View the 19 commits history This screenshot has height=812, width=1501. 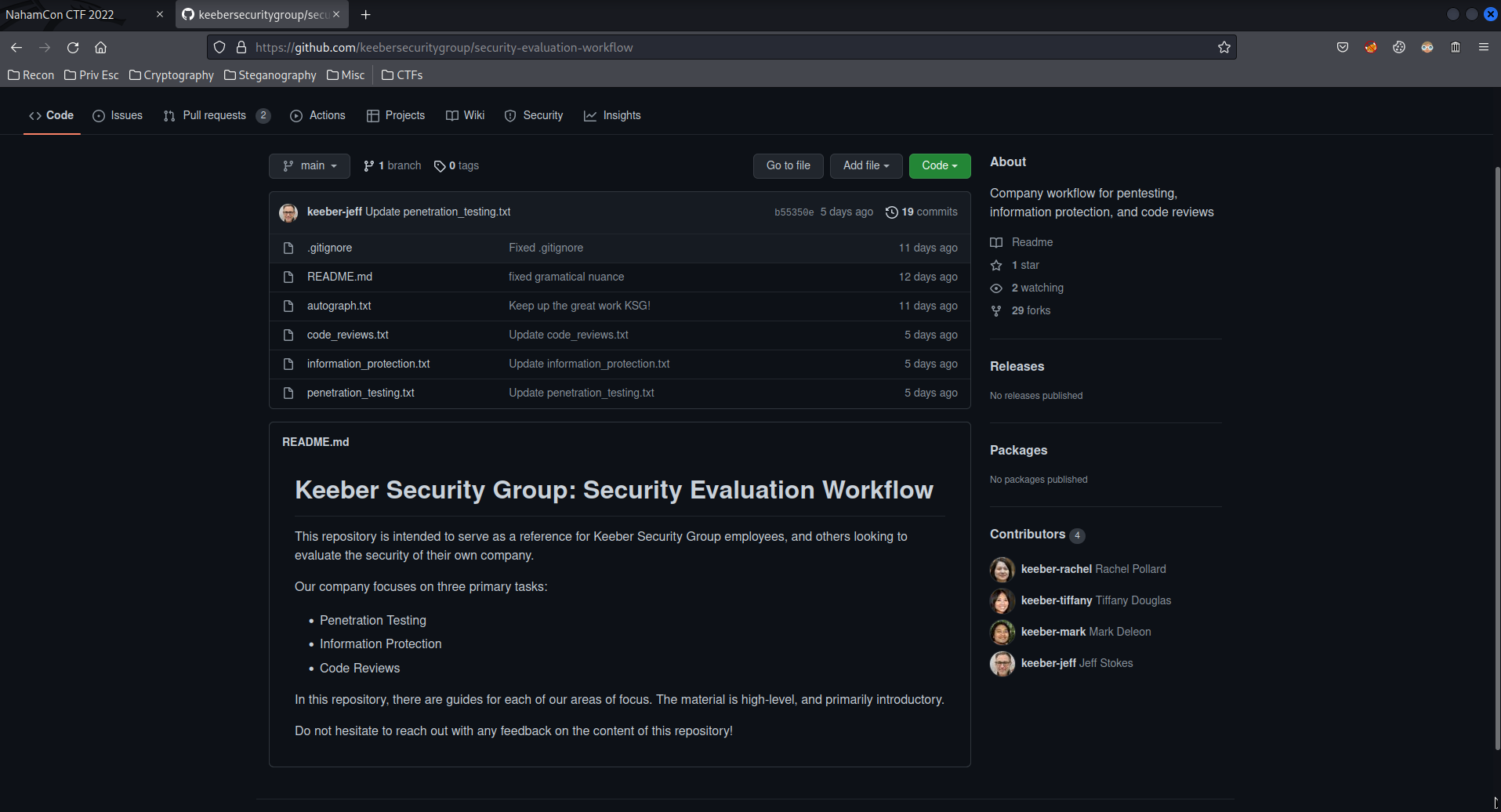(x=922, y=212)
